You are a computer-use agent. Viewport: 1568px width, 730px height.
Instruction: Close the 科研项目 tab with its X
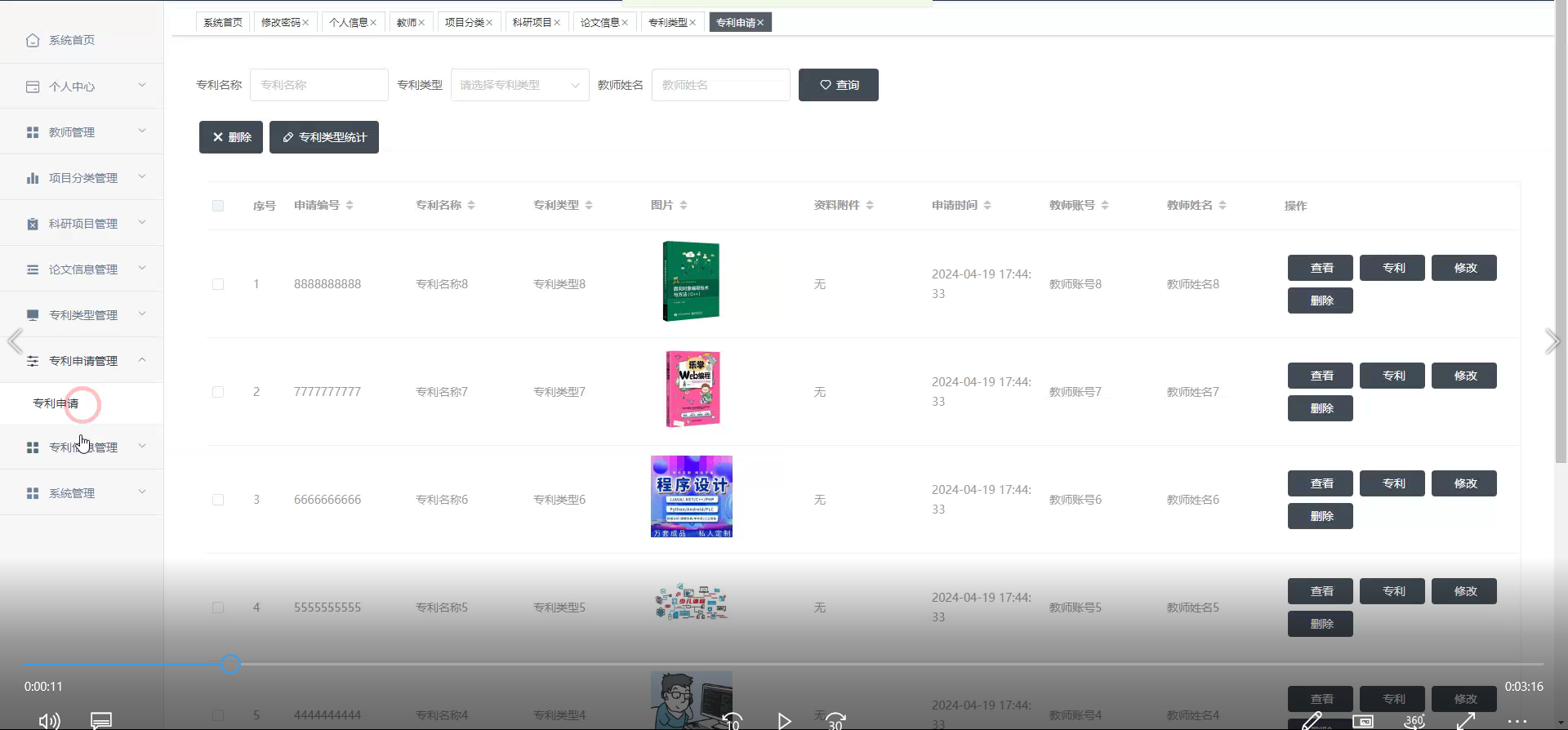pyautogui.click(x=557, y=23)
